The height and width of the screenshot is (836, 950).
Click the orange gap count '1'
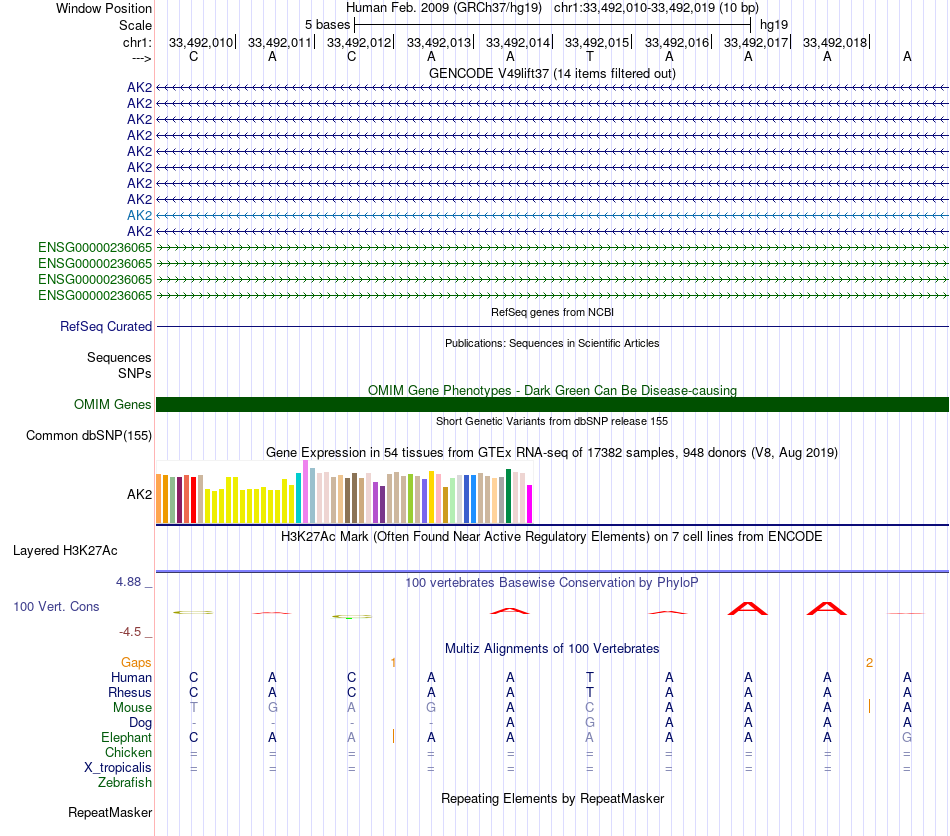coord(393,663)
